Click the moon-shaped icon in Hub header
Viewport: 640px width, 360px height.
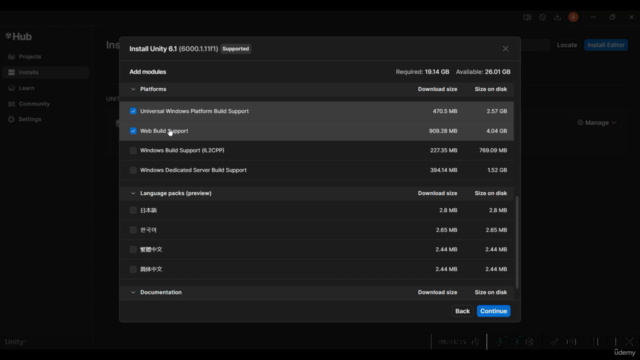click(x=542, y=17)
